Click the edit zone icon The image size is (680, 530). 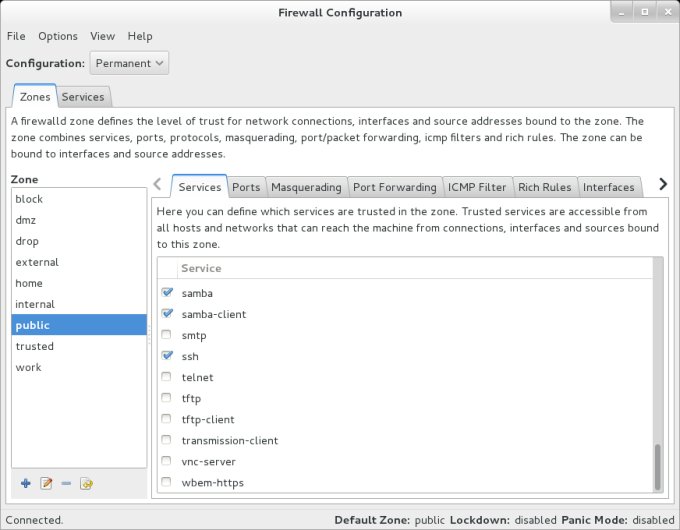coord(46,484)
